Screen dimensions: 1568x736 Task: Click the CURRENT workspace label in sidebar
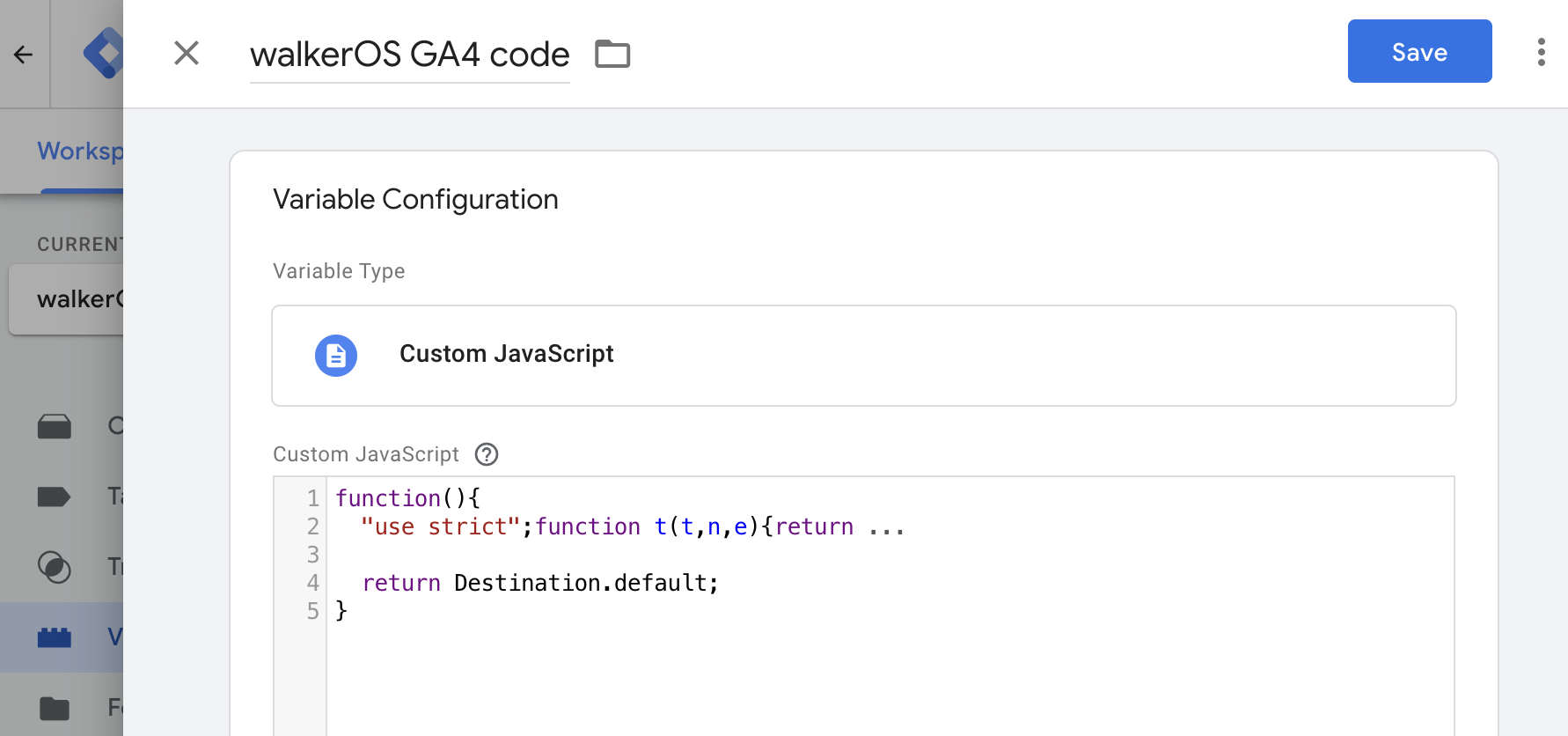coord(80,245)
